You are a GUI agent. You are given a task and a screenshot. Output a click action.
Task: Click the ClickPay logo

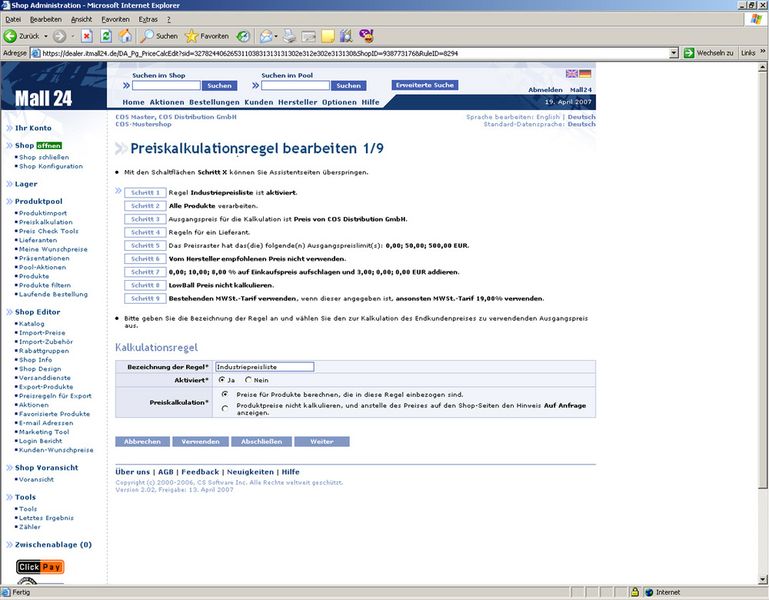[x=40, y=567]
